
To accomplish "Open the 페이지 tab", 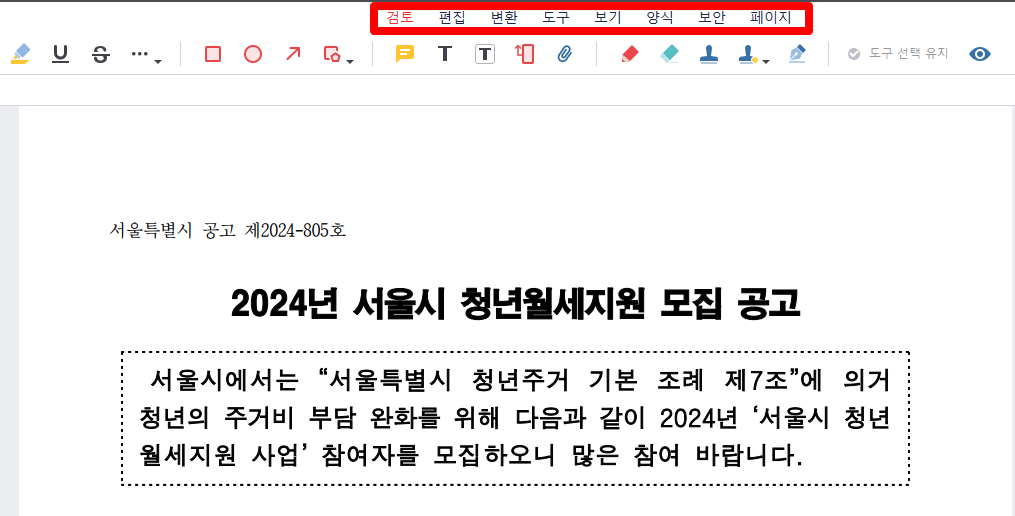I will click(770, 17).
